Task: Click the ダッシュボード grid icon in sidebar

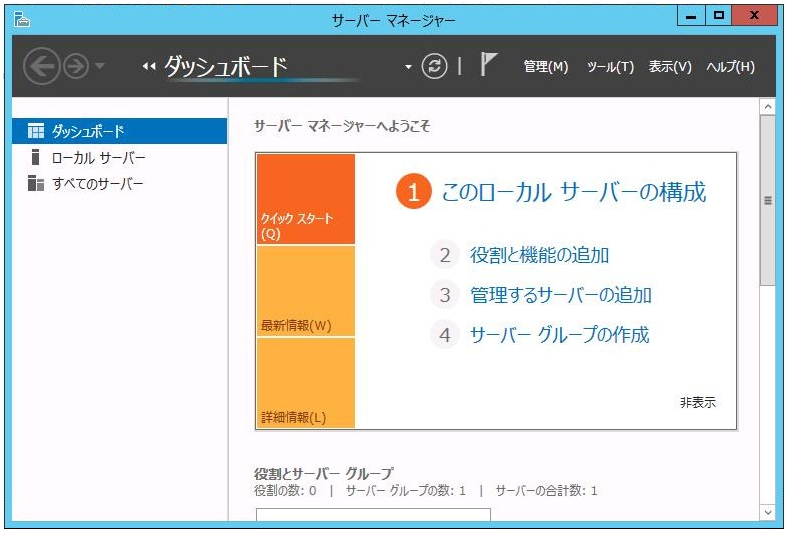Action: tap(36, 131)
